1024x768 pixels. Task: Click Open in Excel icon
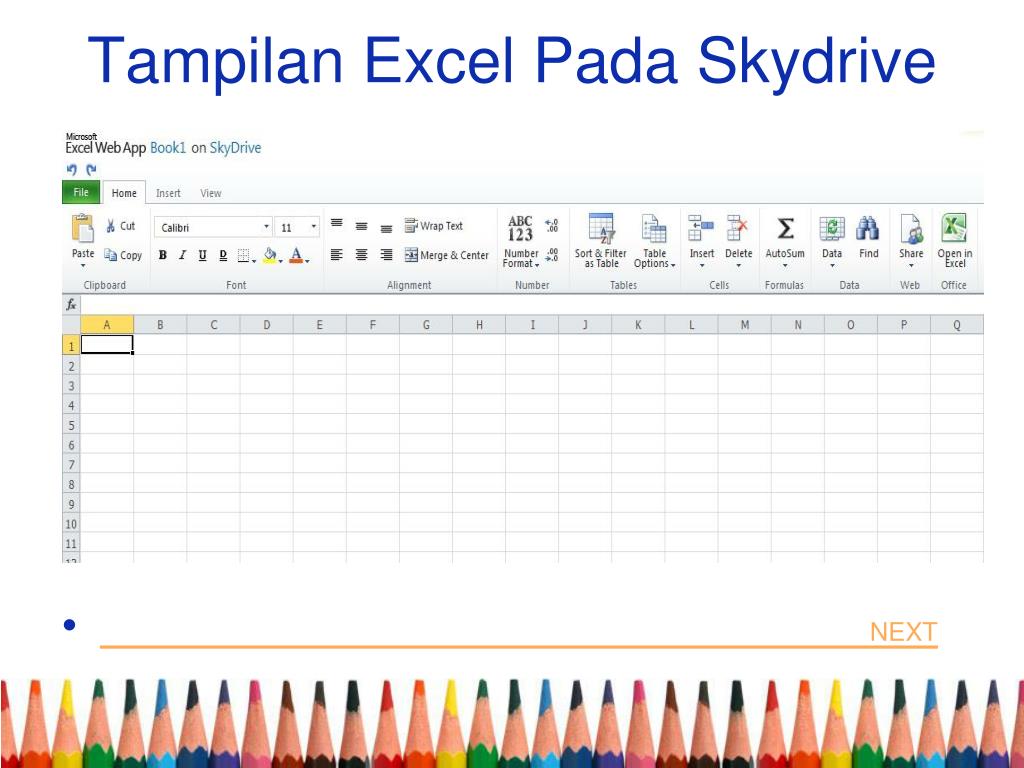click(954, 229)
